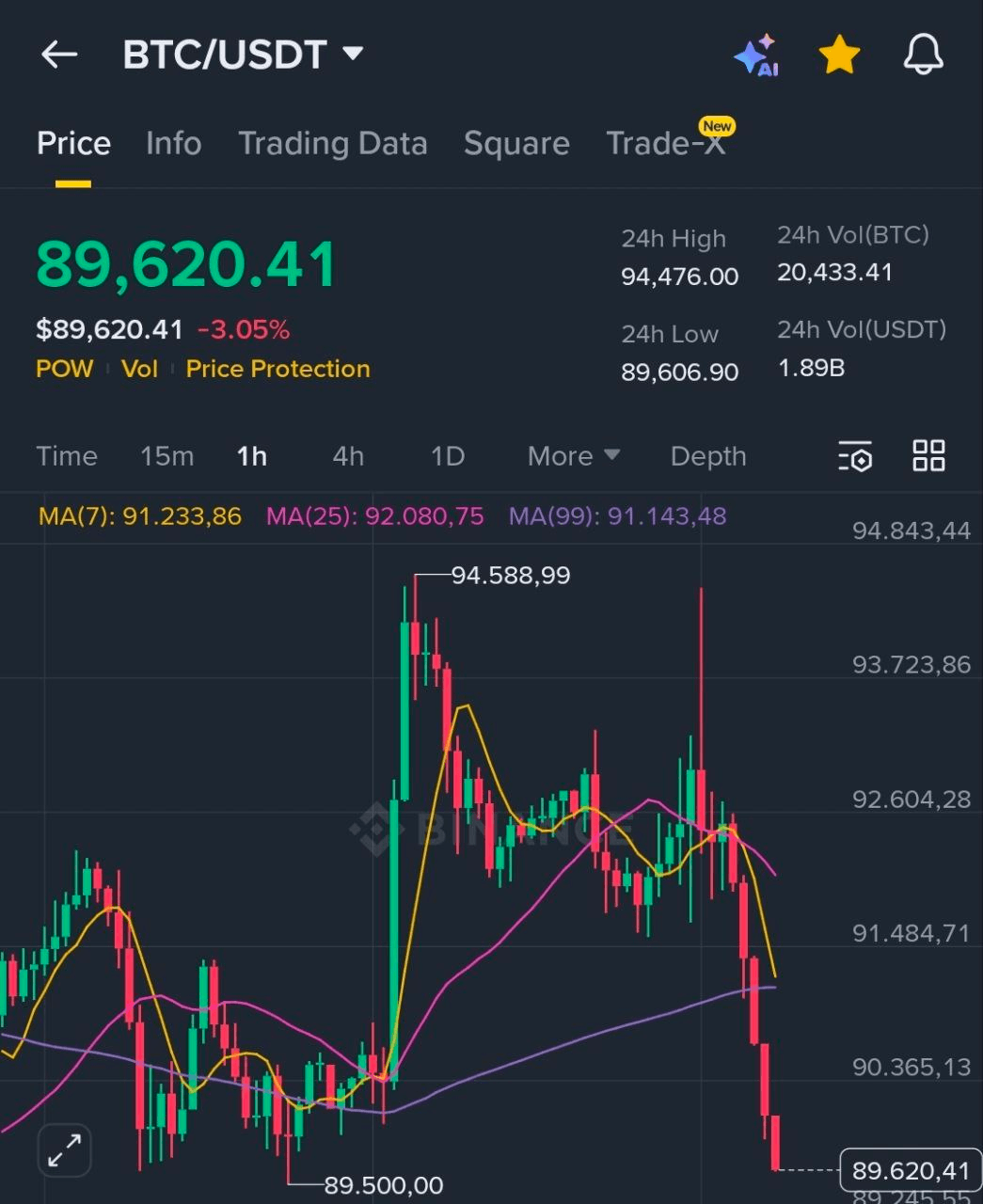This screenshot has height=1204, width=983.
Task: Select the 15m chart interval
Action: click(x=166, y=456)
